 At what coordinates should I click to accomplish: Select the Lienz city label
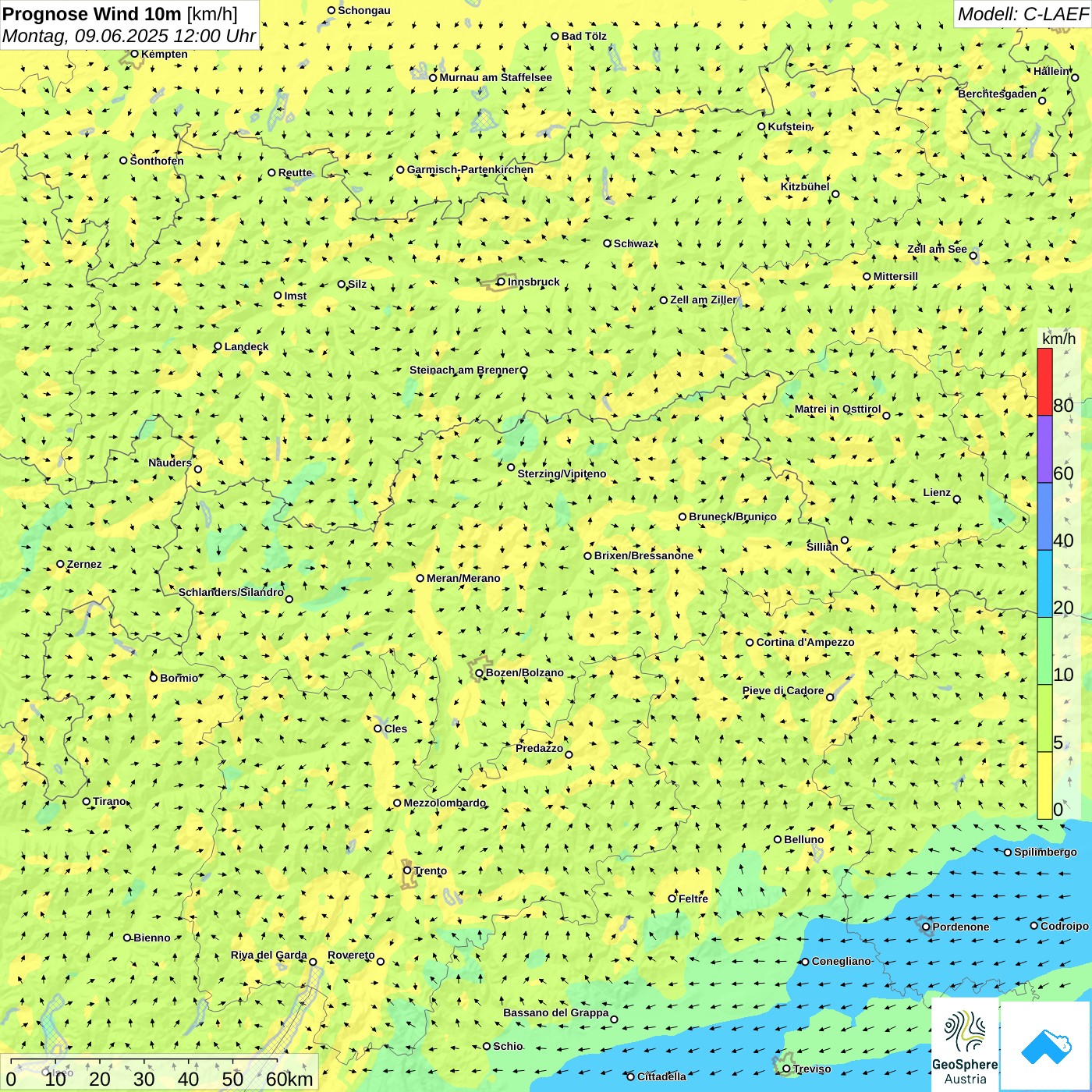(x=937, y=492)
